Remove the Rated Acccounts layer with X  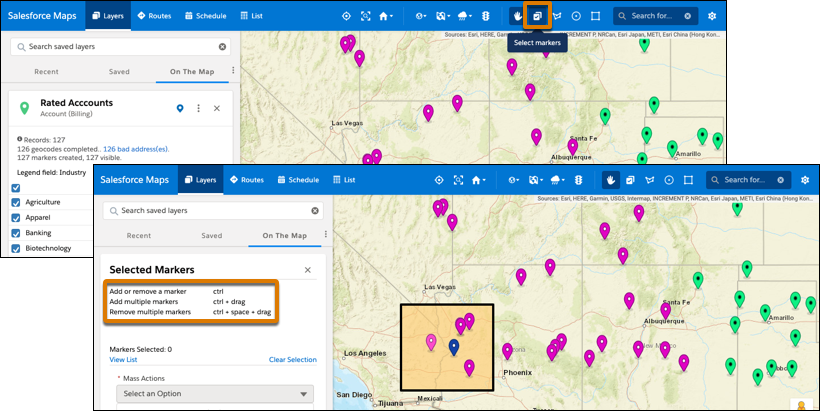coord(217,108)
